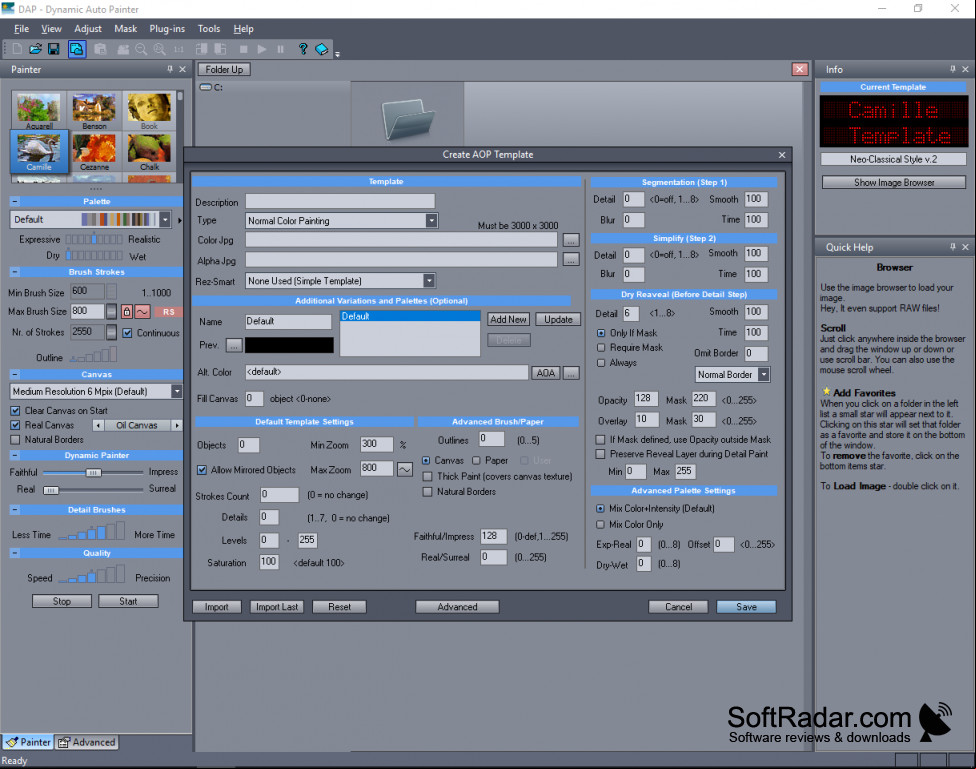Image resolution: width=976 pixels, height=769 pixels.
Task: Select the Benson template thumbnail
Action: (94, 110)
